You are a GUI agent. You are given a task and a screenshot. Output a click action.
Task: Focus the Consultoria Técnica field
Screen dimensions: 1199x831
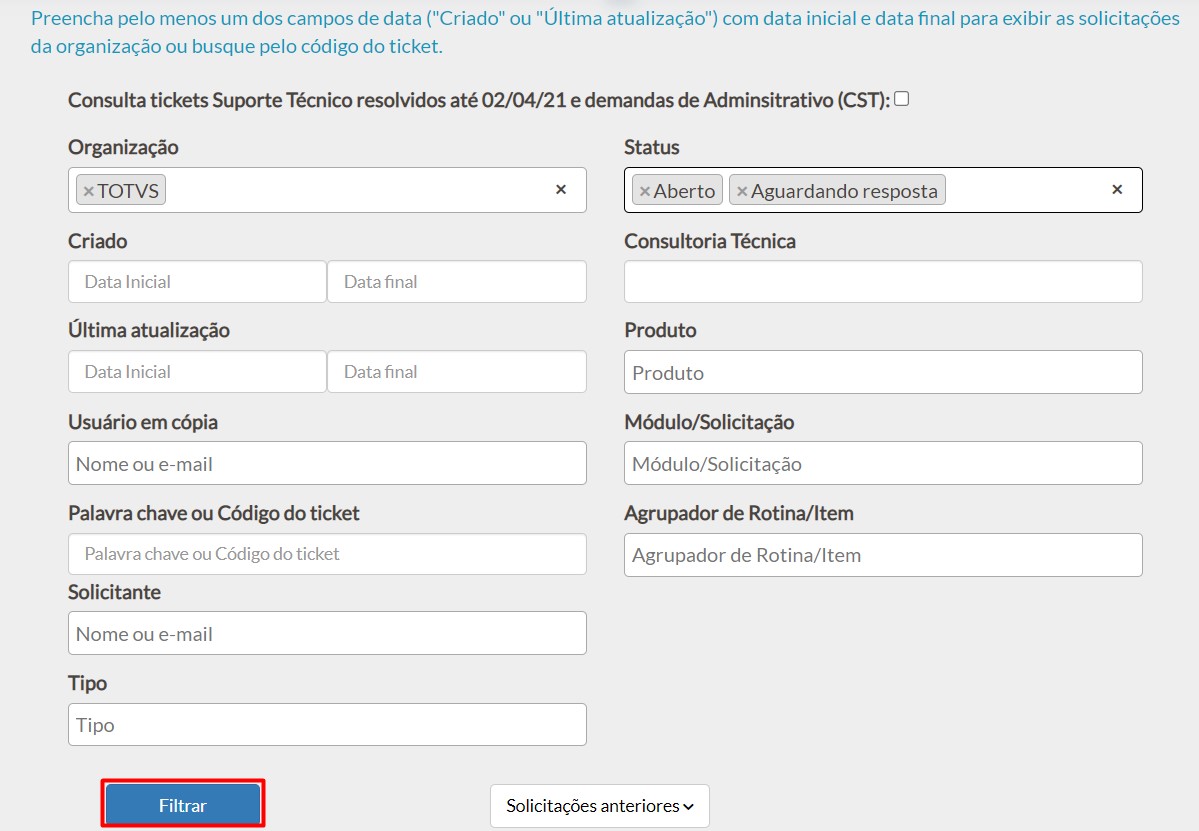coord(883,281)
